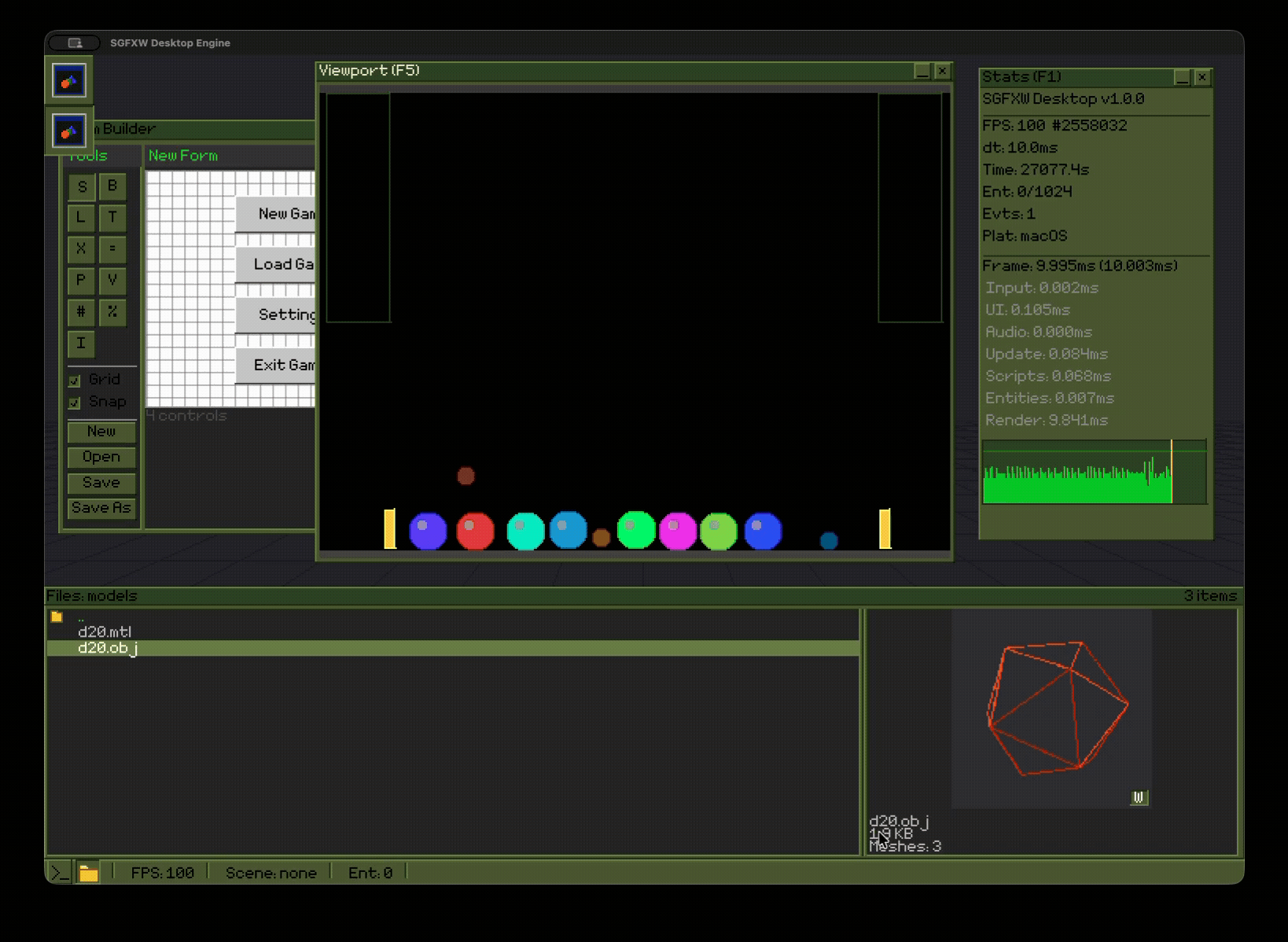Click the Stats (F1) title bar
The width and height of the screenshot is (1288, 942).
pyautogui.click(x=1076, y=77)
